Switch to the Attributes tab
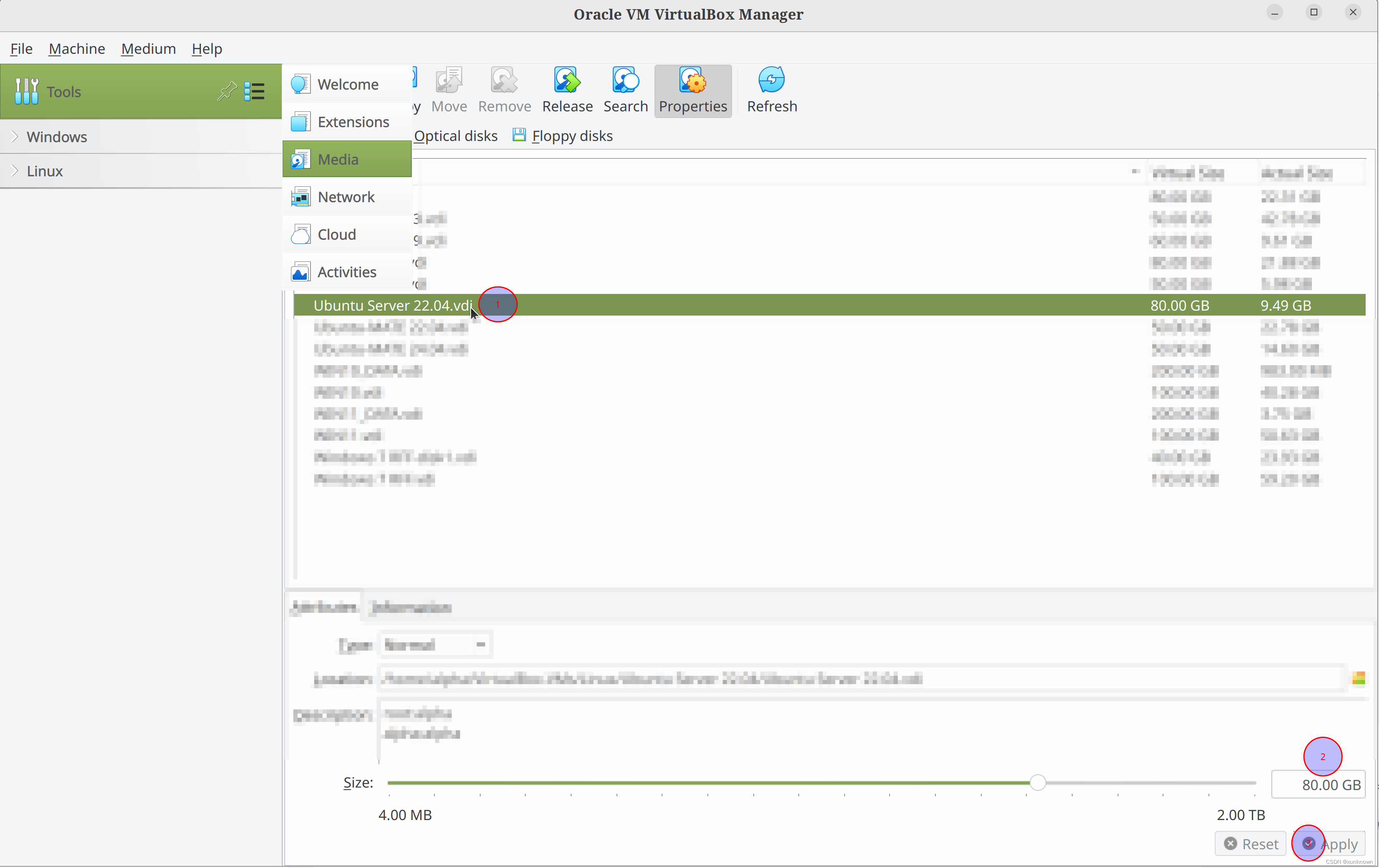 [x=323, y=607]
